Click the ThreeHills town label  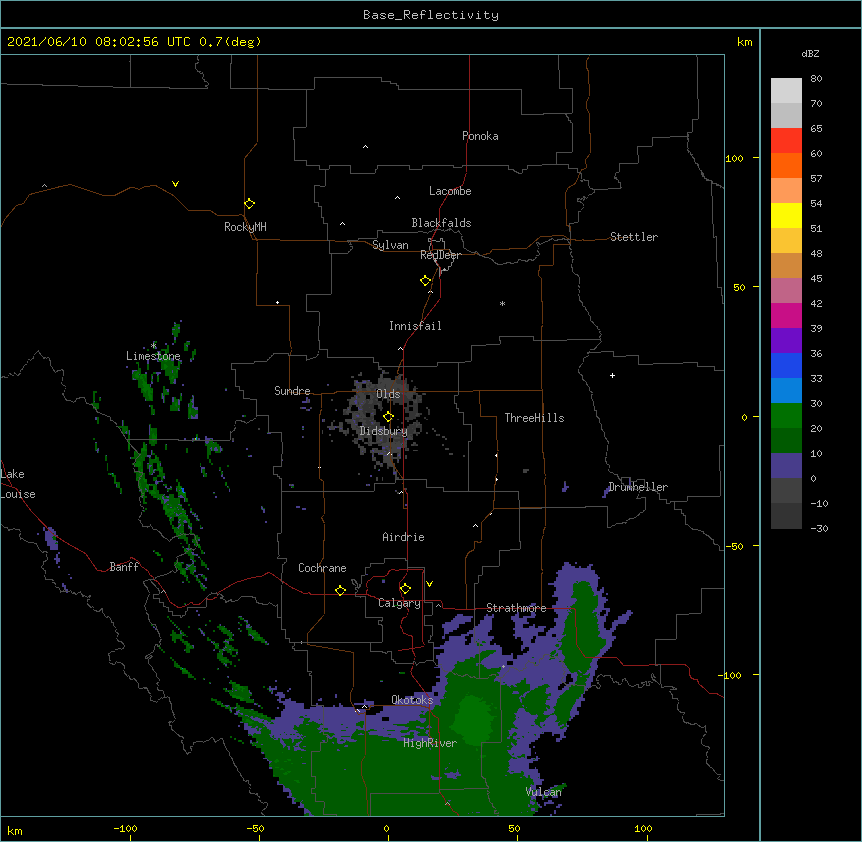click(534, 418)
